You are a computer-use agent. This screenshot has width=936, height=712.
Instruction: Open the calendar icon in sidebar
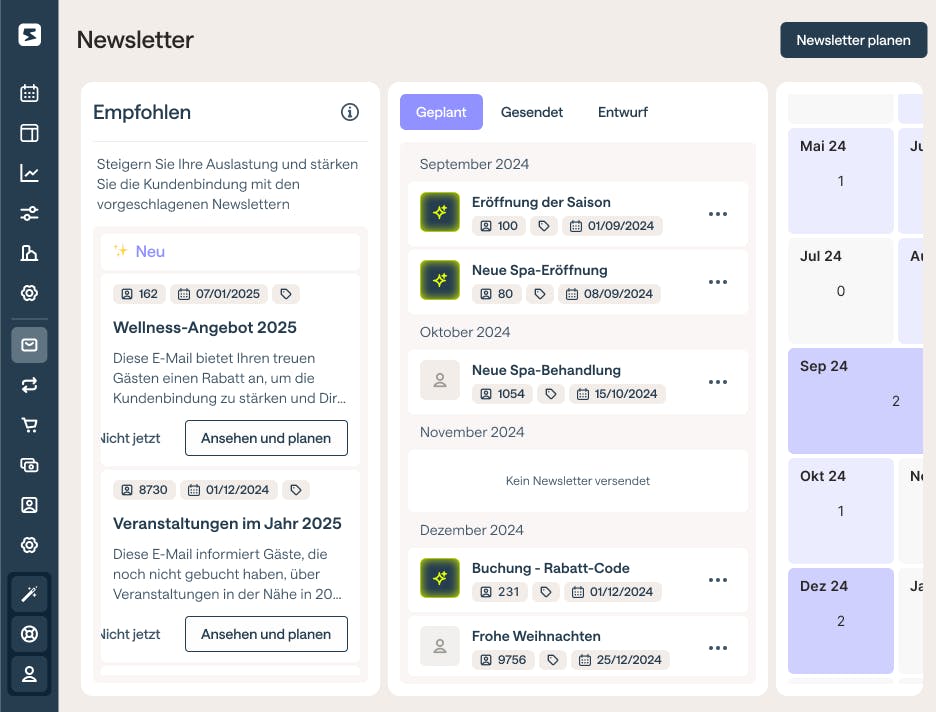[29, 93]
